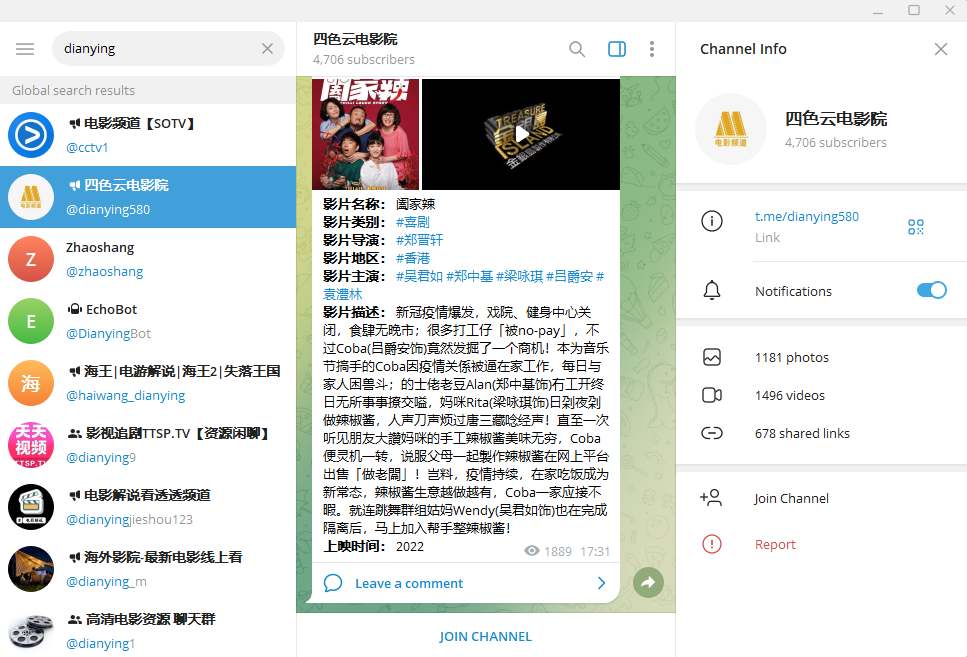Toggle Notifications switch off
967x657 pixels.
coord(931,290)
